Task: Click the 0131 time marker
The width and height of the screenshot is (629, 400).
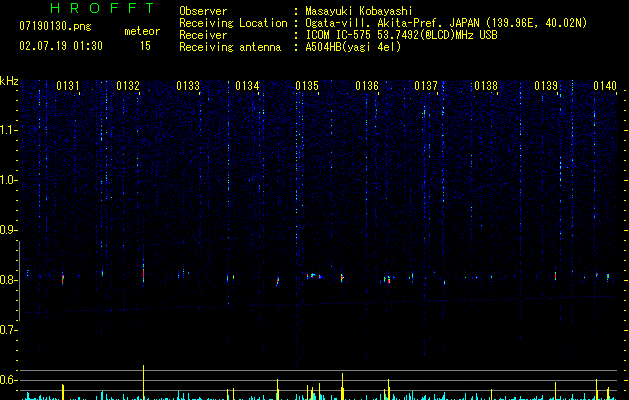Action: coord(68,86)
